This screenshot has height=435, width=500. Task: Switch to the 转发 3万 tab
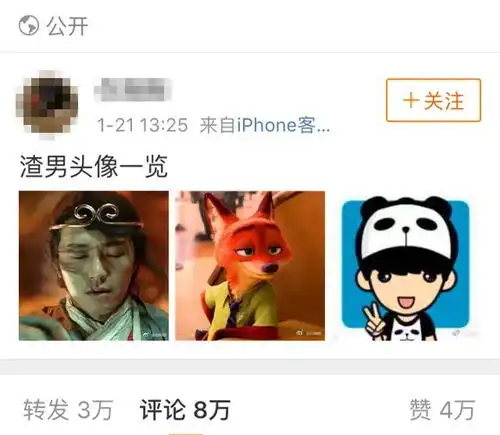click(x=68, y=410)
